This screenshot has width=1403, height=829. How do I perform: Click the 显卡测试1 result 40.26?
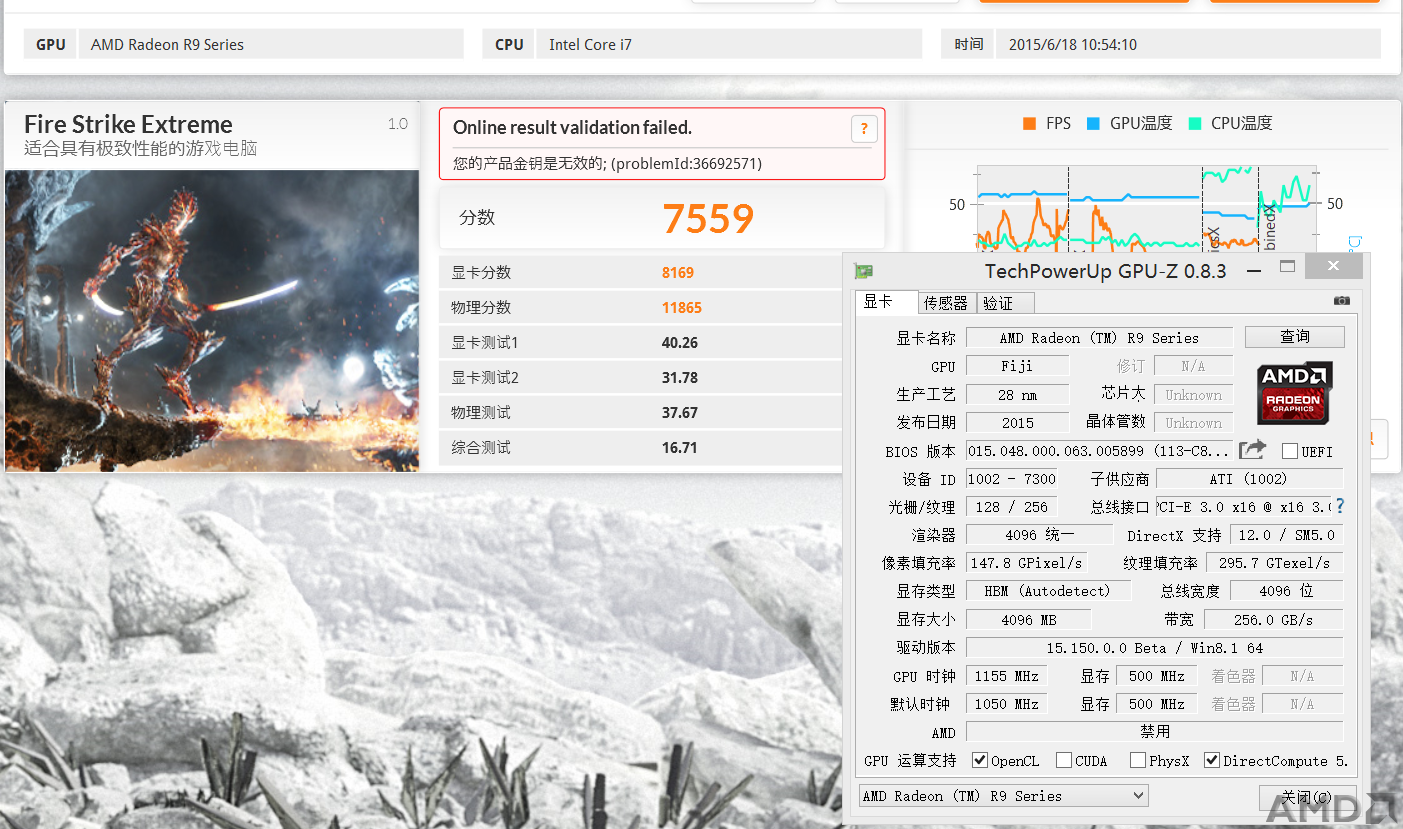pyautogui.click(x=680, y=343)
